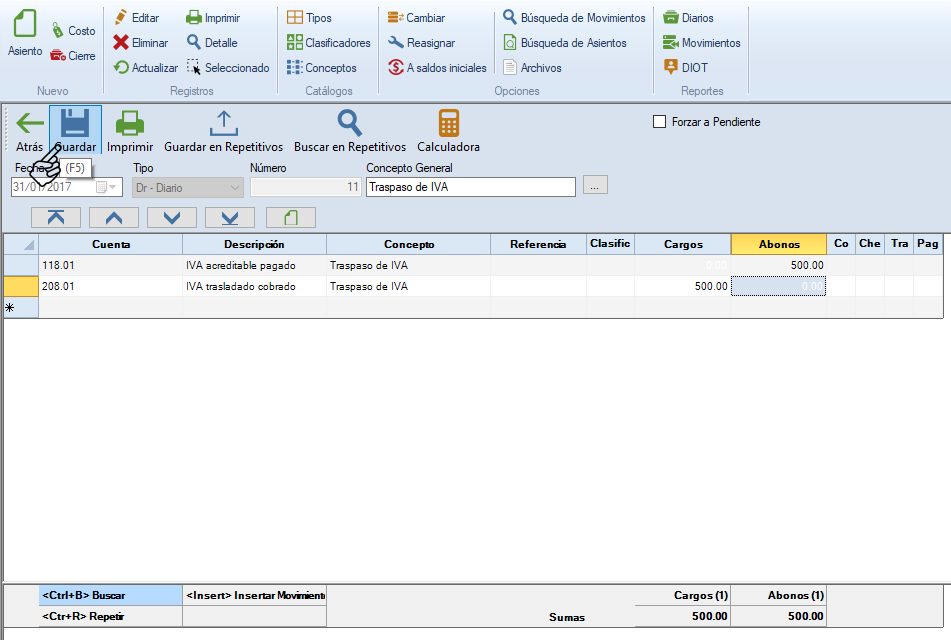Click the Concepto General text field
The width and height of the screenshot is (951, 640).
pos(470,187)
